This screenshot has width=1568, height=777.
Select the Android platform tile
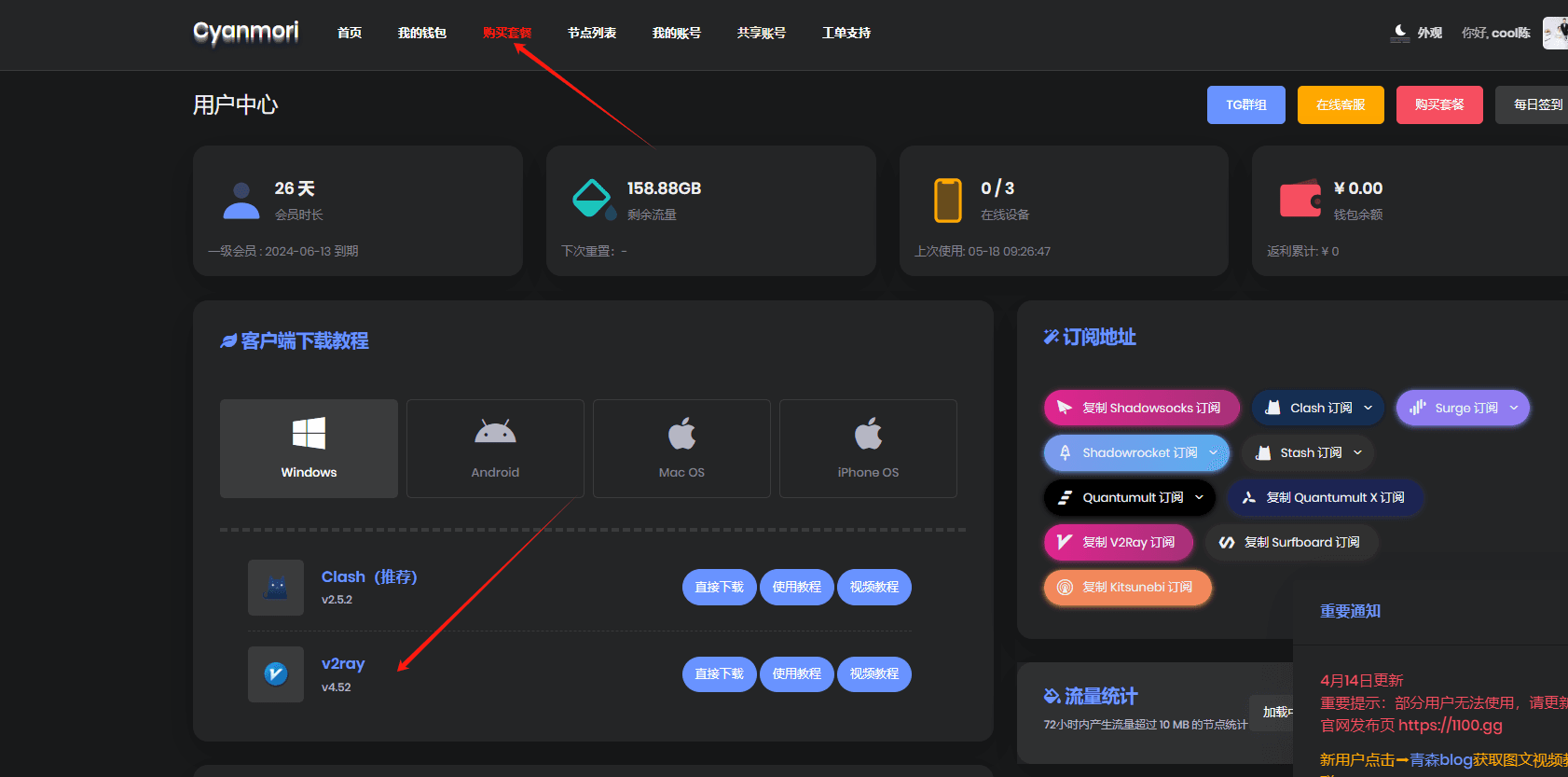tap(495, 449)
